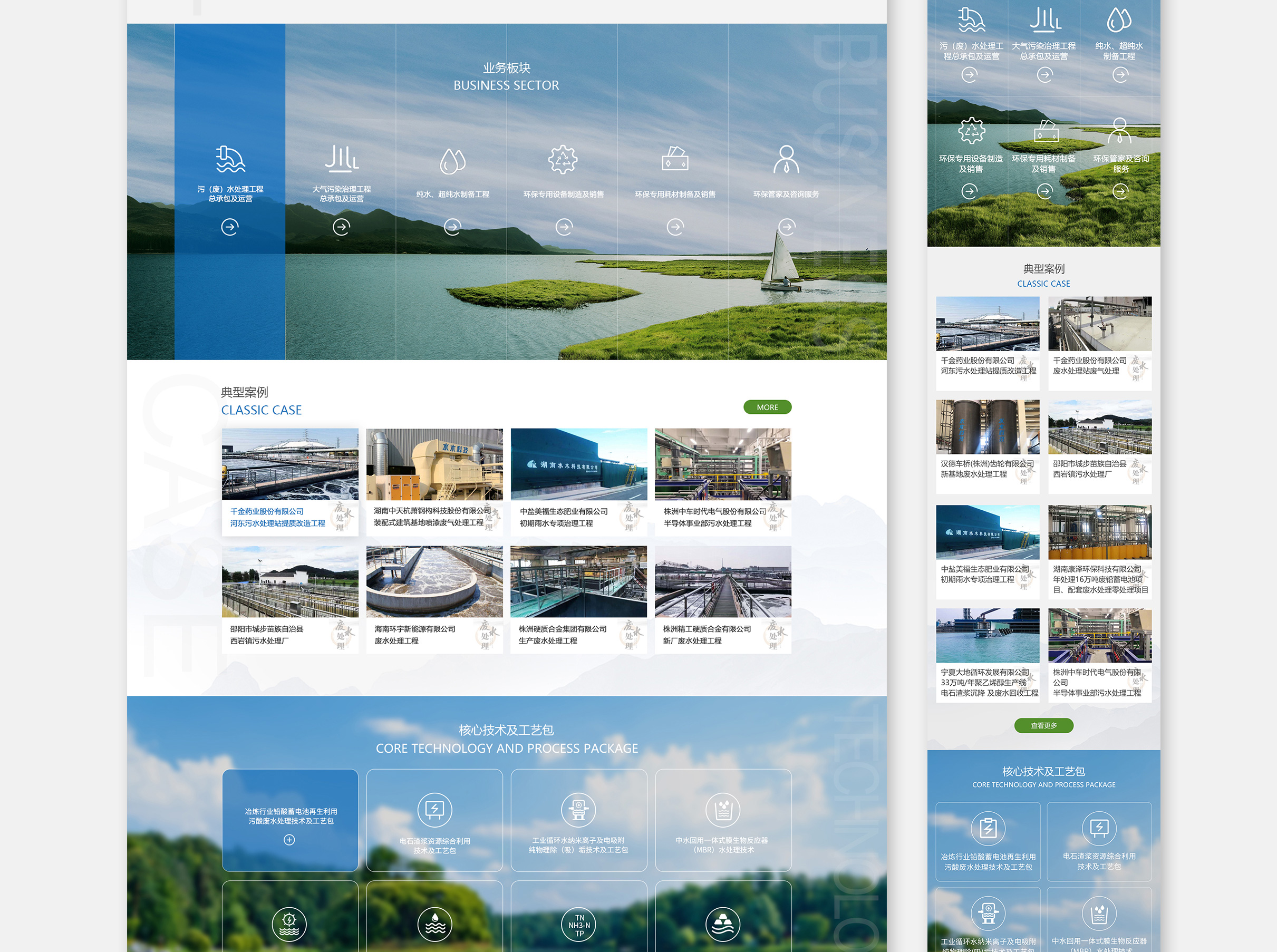Click mobile 汉德车桥 wastewater case thumbnail
The image size is (1277, 952).
coord(987,427)
